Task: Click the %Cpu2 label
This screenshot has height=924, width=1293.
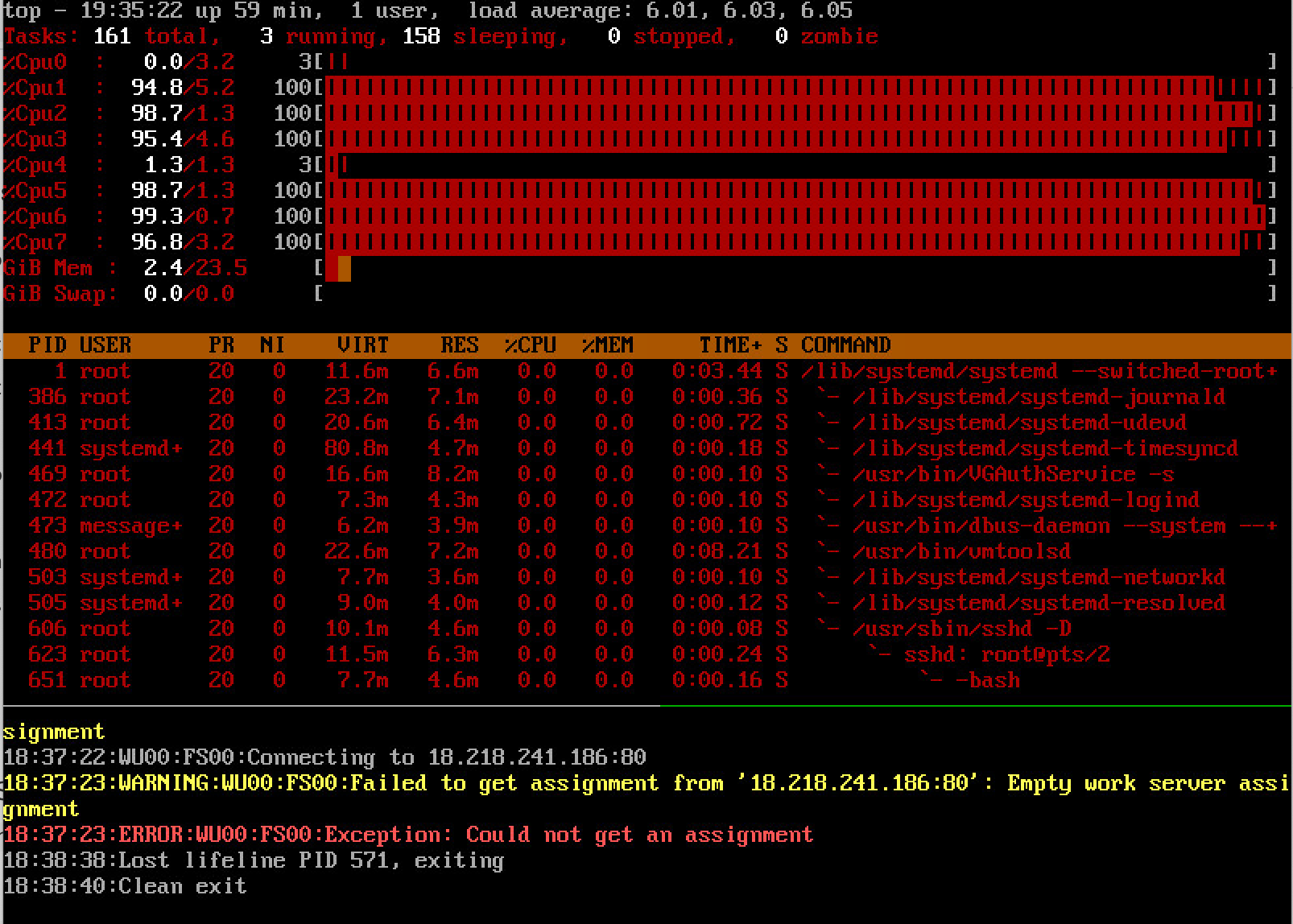Action: coord(35,113)
